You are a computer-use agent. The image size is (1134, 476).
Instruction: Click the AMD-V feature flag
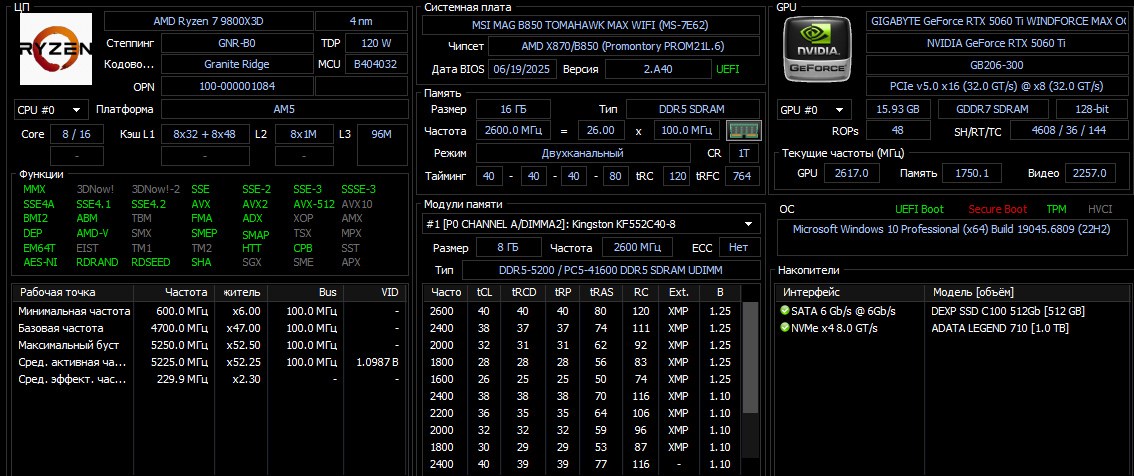point(93,233)
